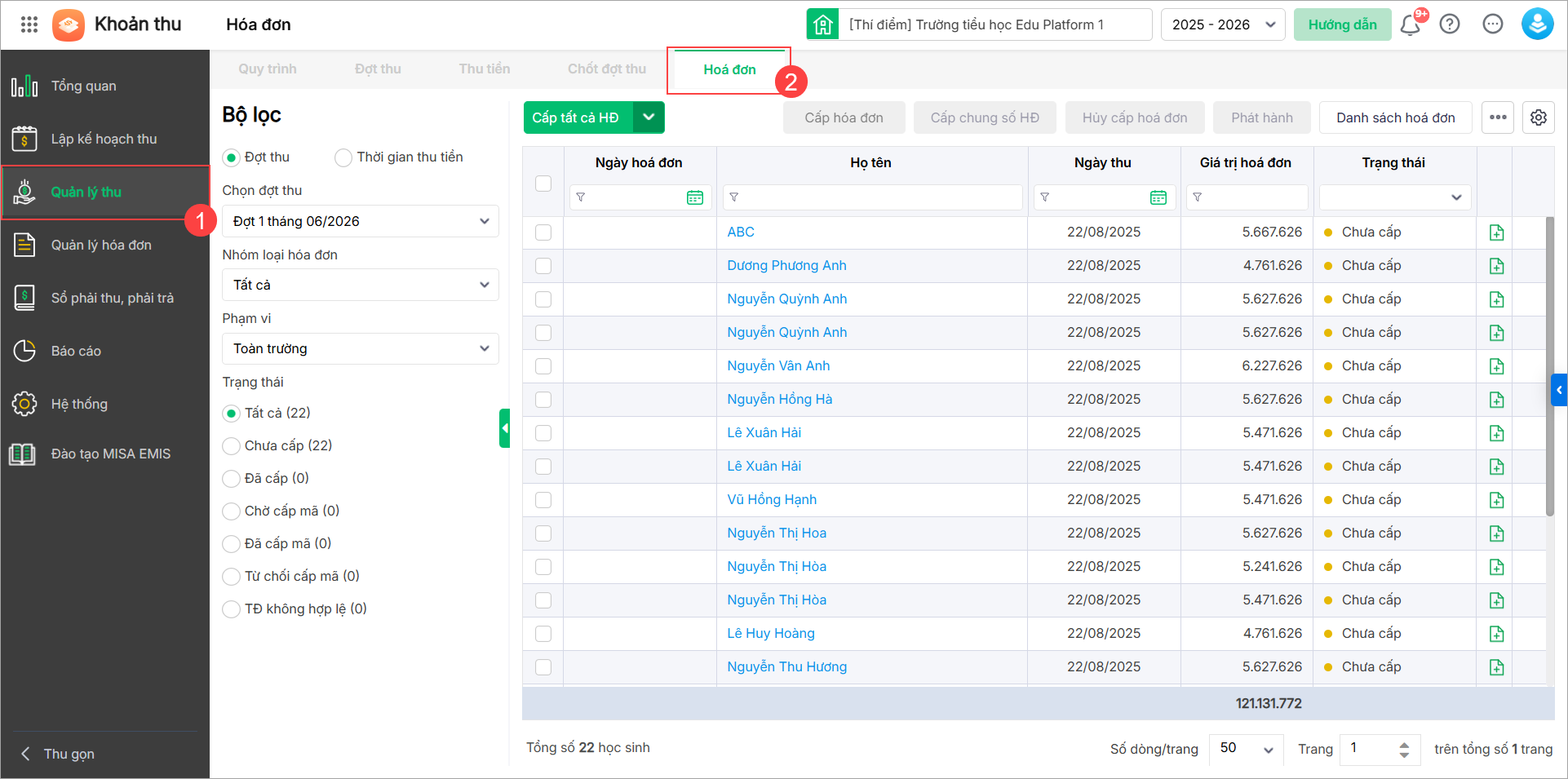Screen dimensions: 1568x779
Task: Open Quản lý hóa đơn in sidebar
Action: [105, 245]
